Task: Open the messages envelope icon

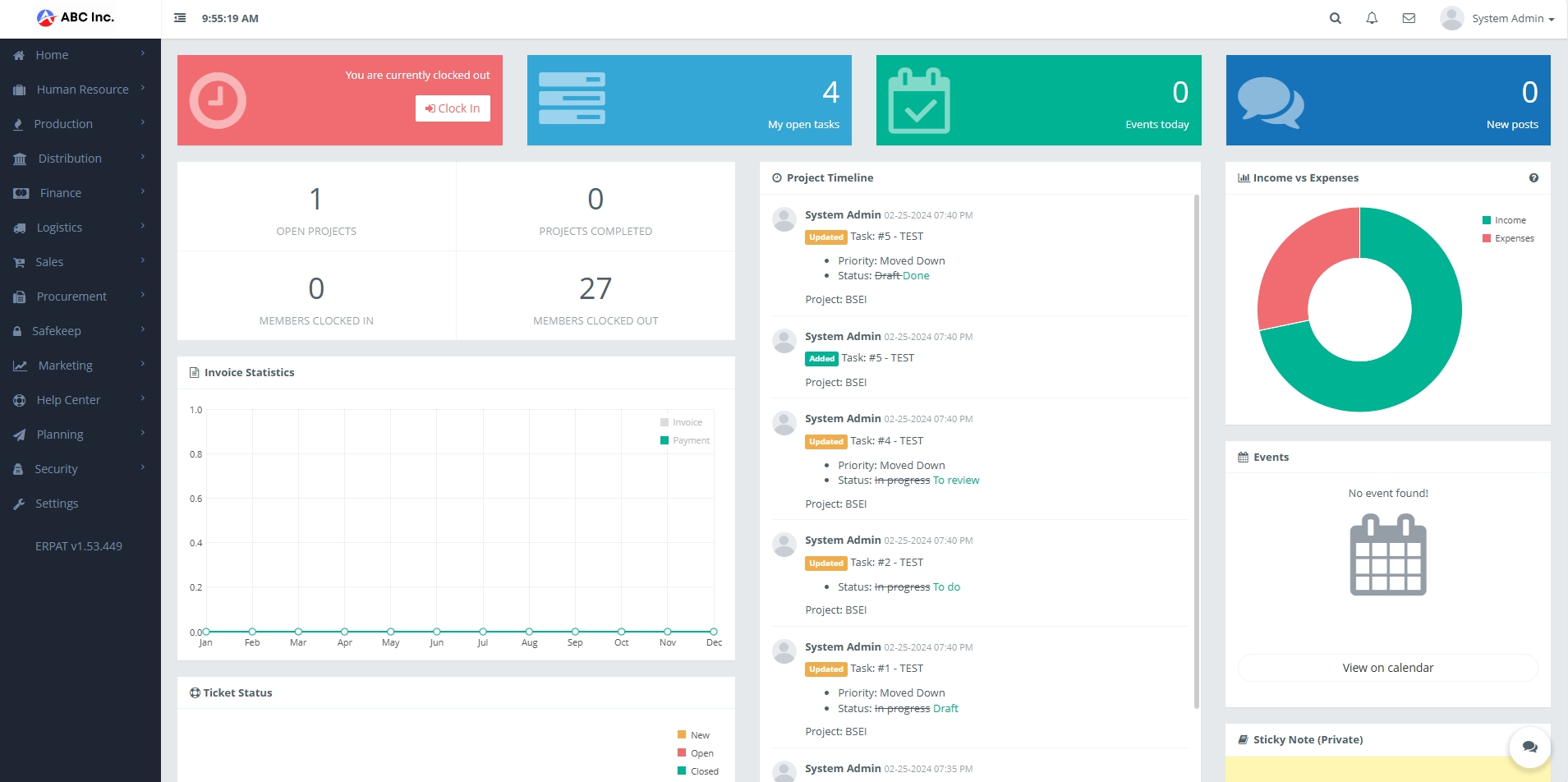Action: [x=1409, y=18]
